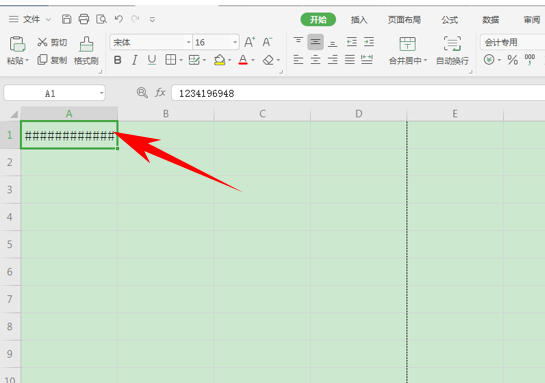This screenshot has height=383, width=545.
Task: Select the Format Painter (格式刷) tool
Action: (x=86, y=51)
